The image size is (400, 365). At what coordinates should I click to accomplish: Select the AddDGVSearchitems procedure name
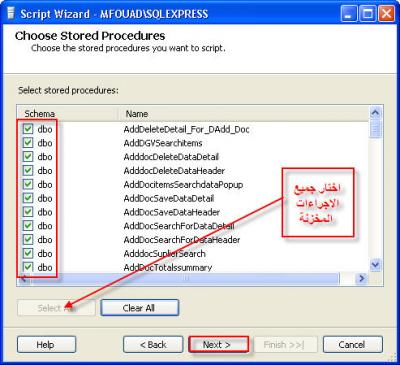163,143
